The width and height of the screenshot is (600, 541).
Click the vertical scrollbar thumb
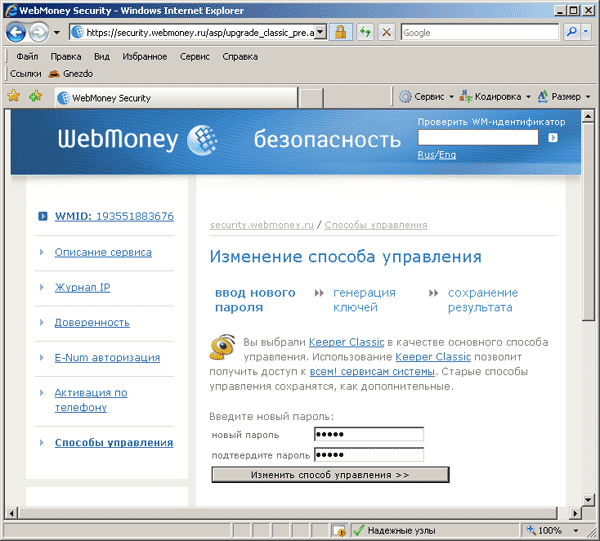(588, 222)
